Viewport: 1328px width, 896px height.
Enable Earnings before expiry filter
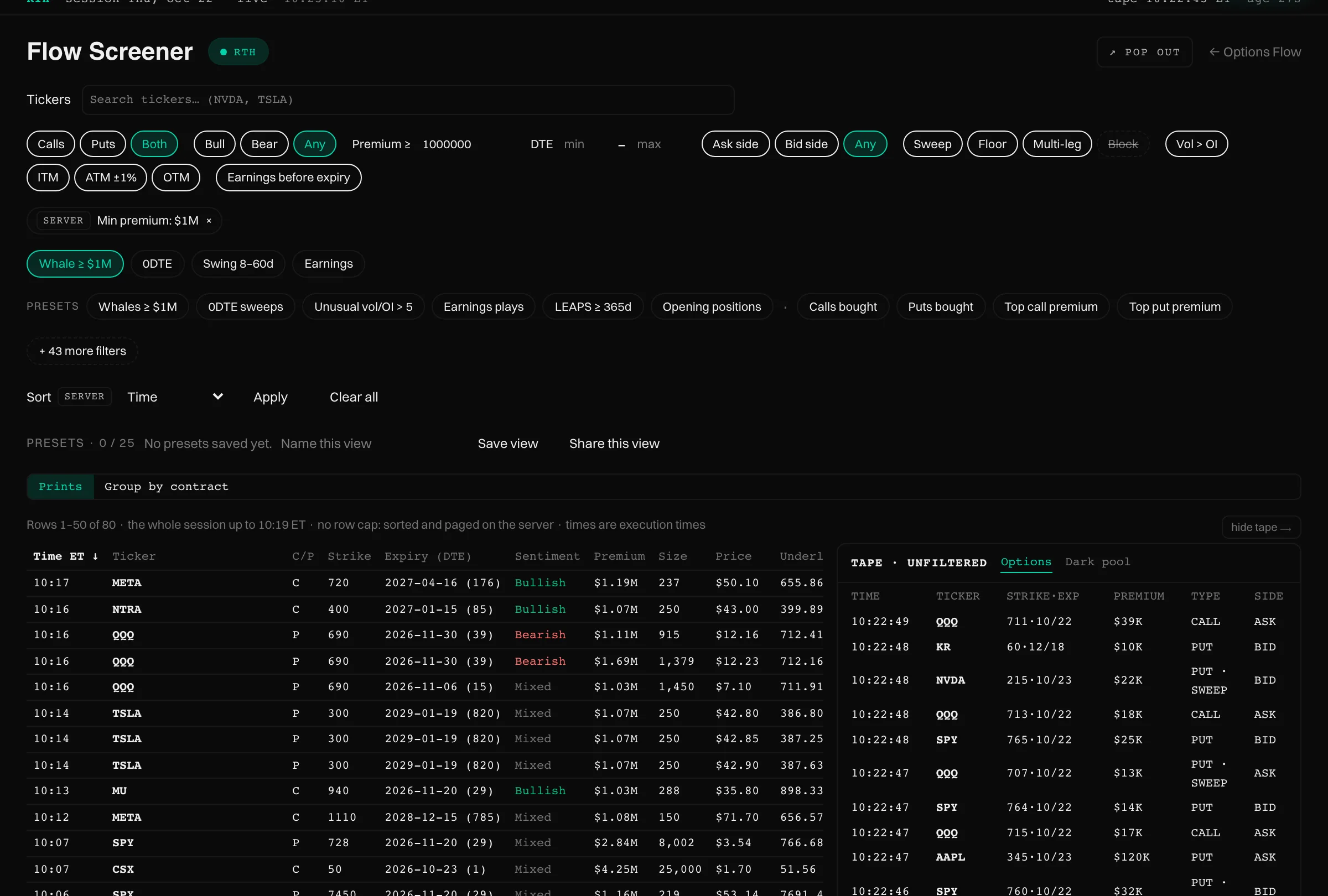[289, 178]
